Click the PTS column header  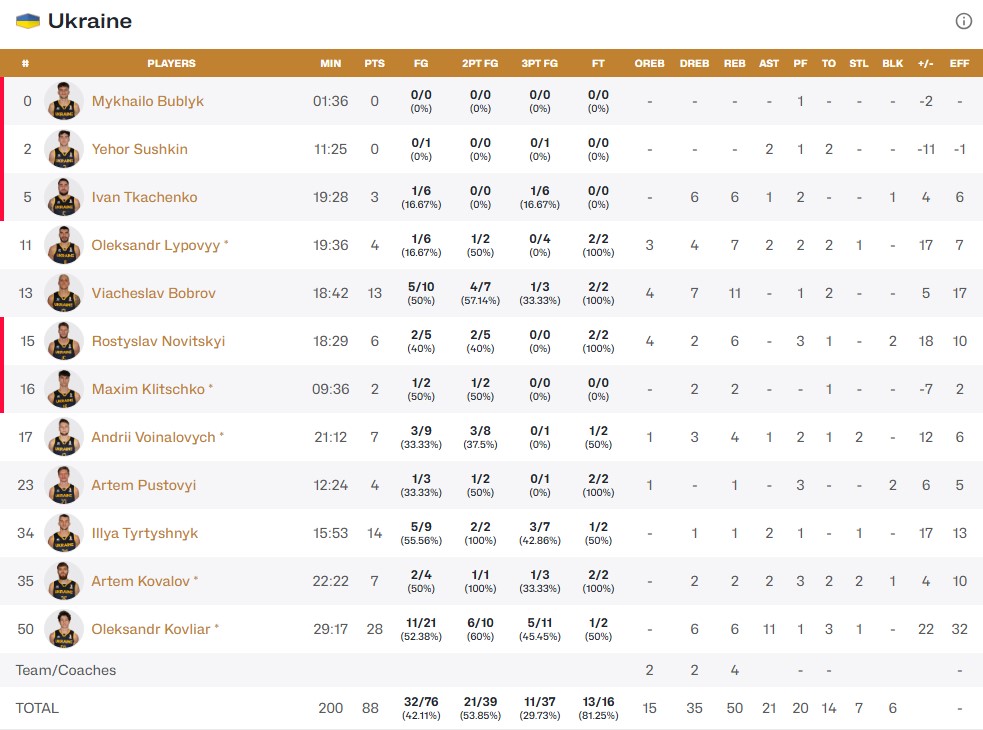pyautogui.click(x=375, y=63)
